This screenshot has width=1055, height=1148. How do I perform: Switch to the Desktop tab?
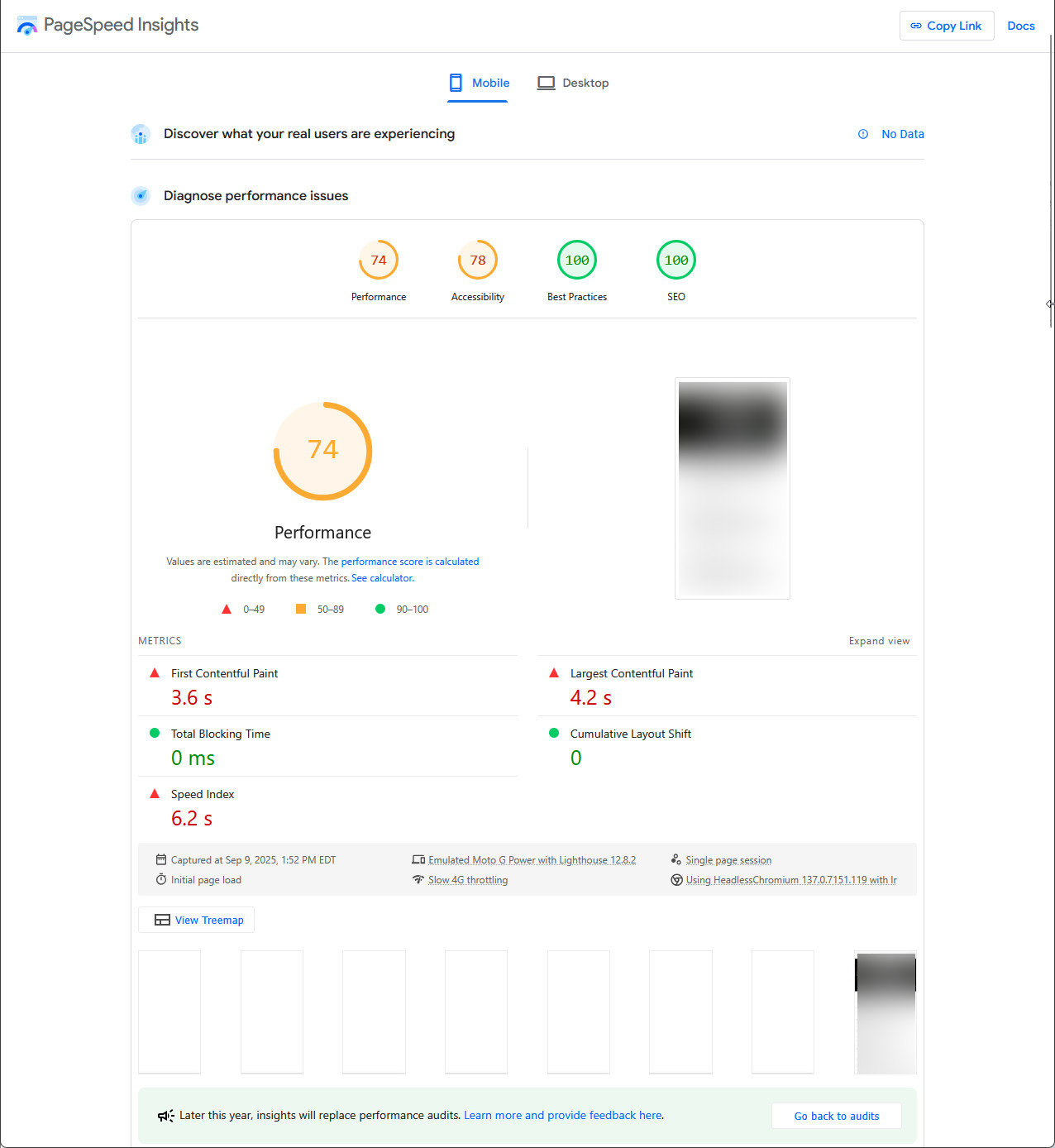573,84
